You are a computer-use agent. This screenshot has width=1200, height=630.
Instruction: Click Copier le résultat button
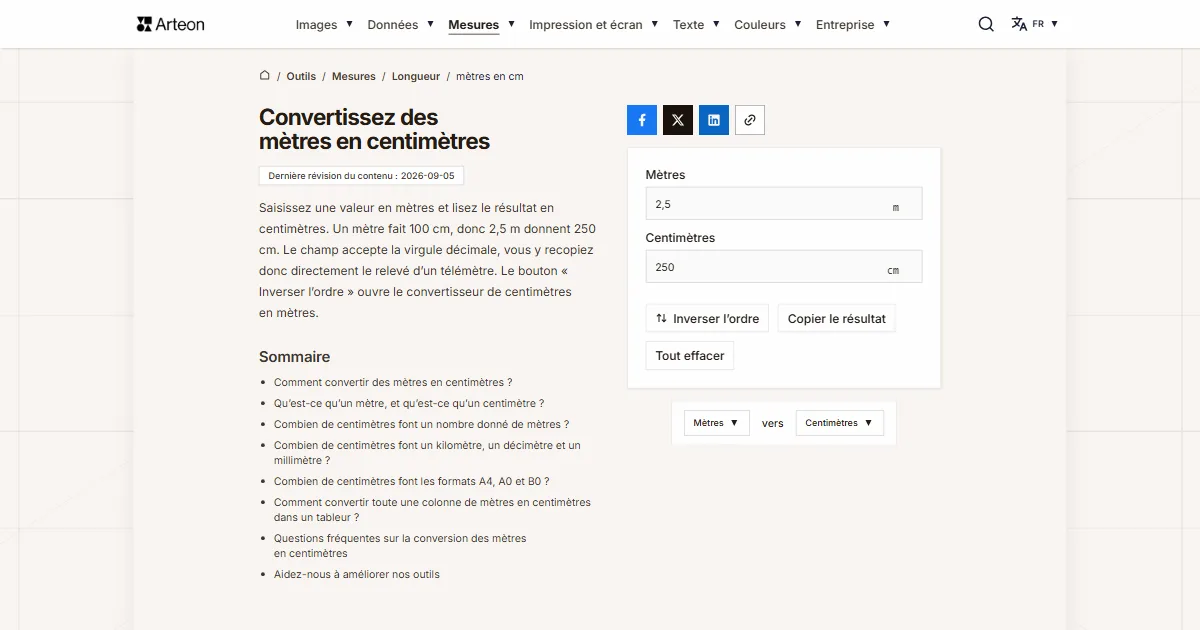[x=837, y=319]
